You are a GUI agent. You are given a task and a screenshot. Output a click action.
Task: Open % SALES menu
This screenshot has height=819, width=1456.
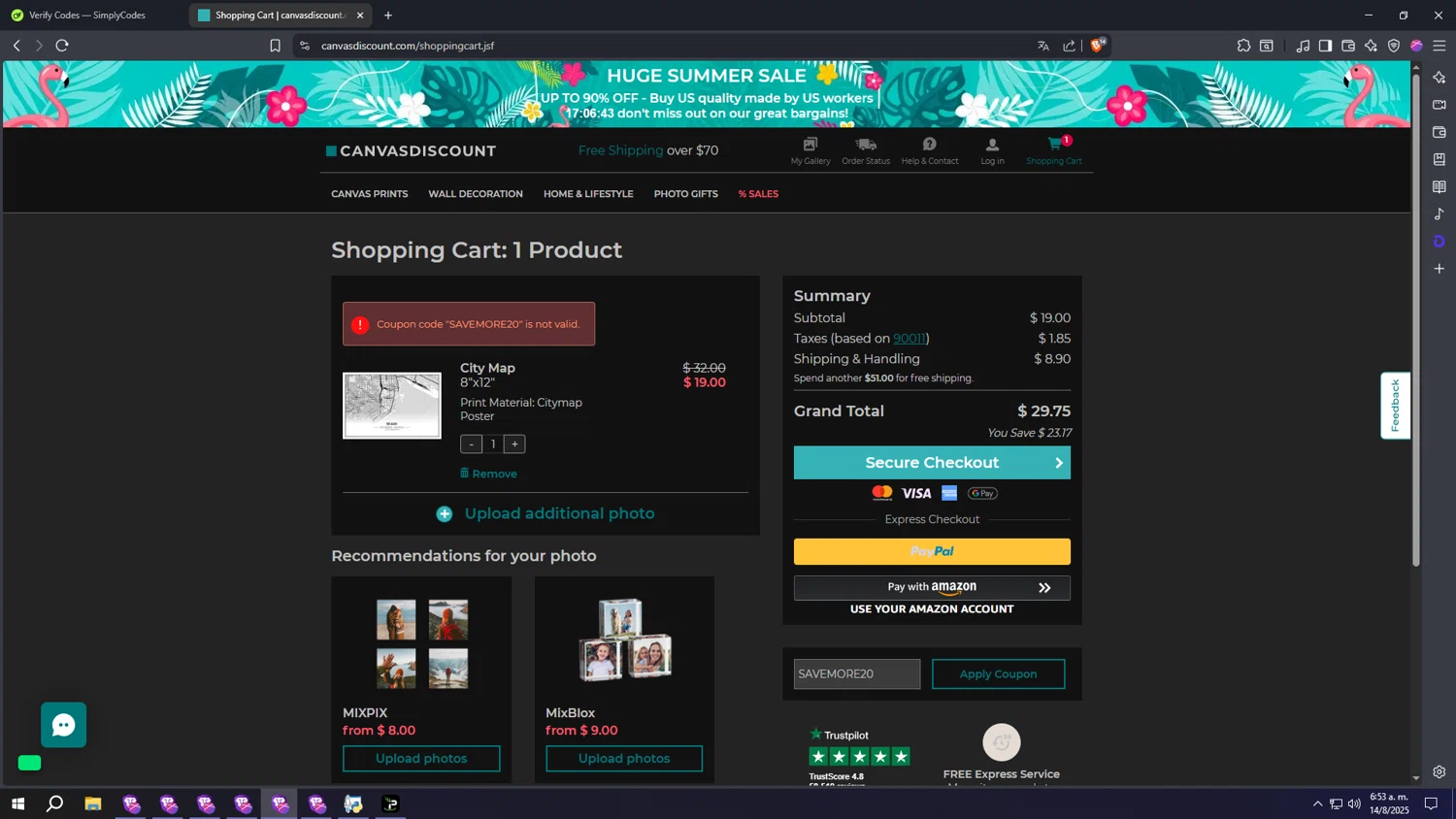point(758,194)
